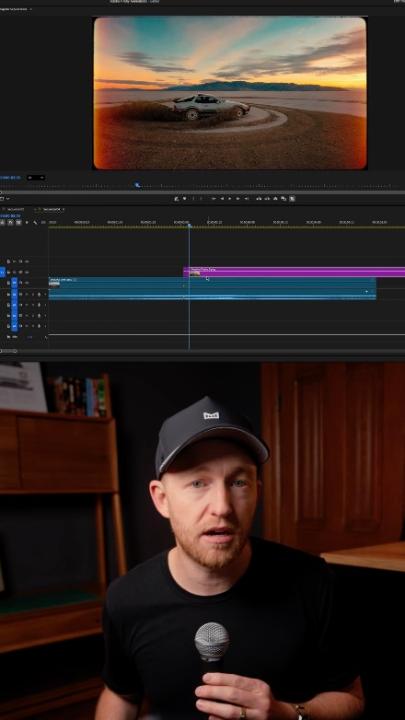Toggle Snap in the timeline panel

(10, 222)
